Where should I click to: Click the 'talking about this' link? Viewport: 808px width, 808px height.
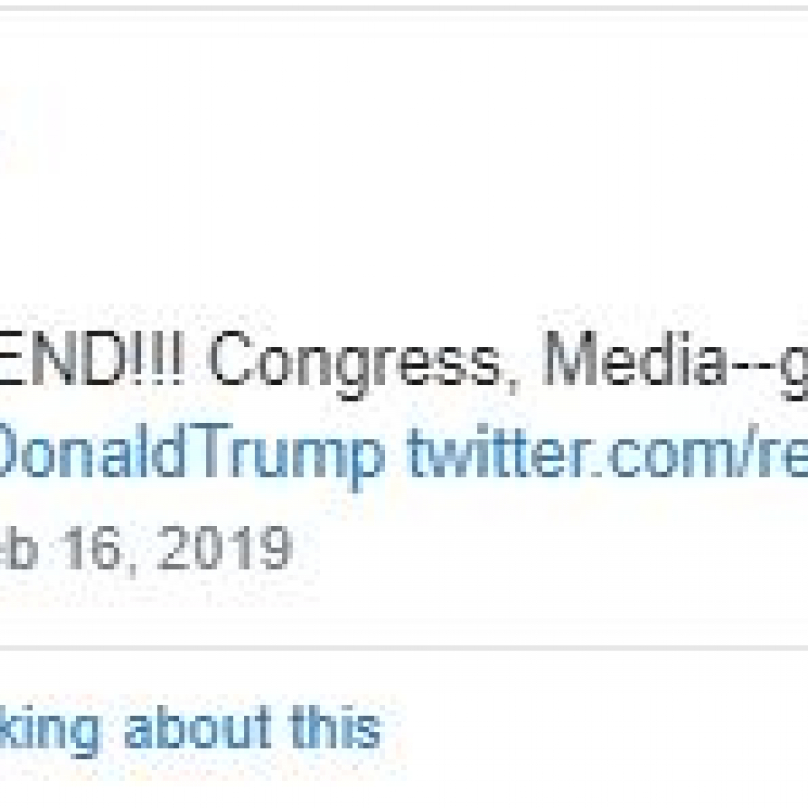(191, 728)
